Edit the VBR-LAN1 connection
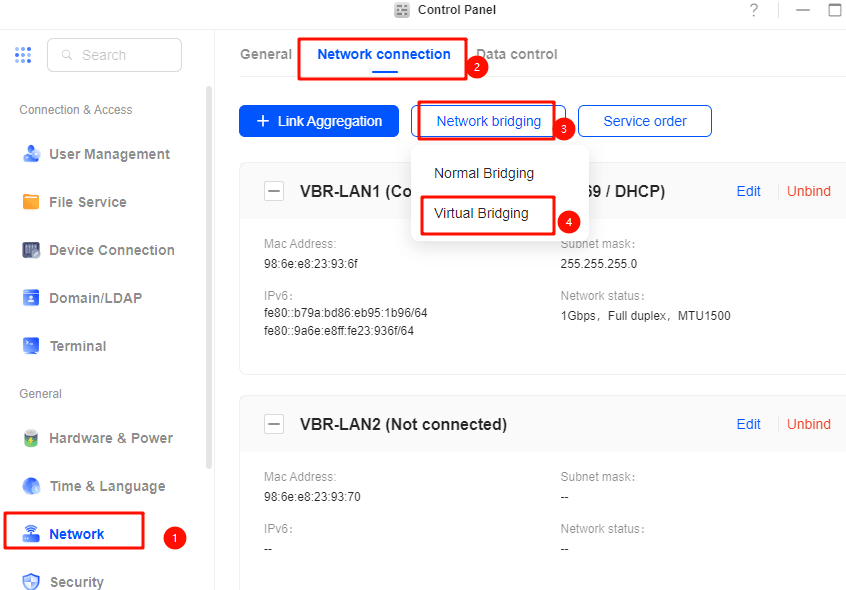The image size is (846, 590). (748, 191)
